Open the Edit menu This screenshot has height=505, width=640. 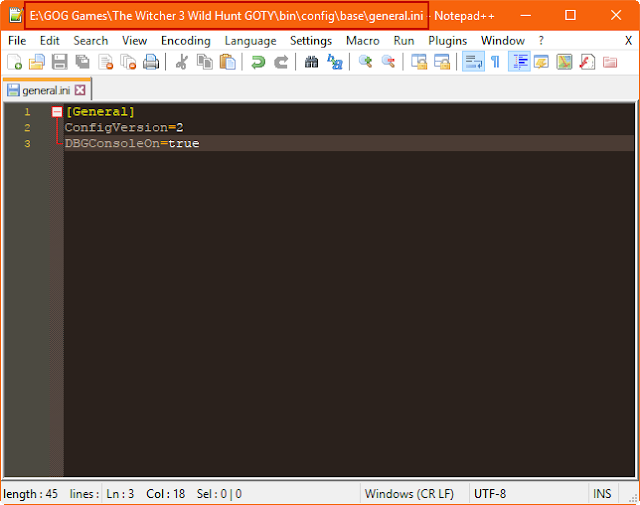click(x=49, y=41)
